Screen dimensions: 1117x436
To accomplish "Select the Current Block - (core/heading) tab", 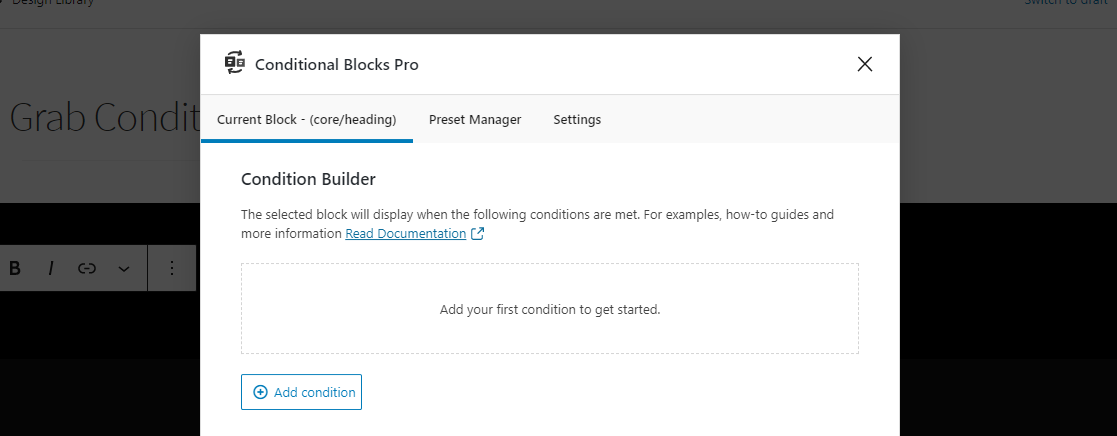I will click(306, 120).
